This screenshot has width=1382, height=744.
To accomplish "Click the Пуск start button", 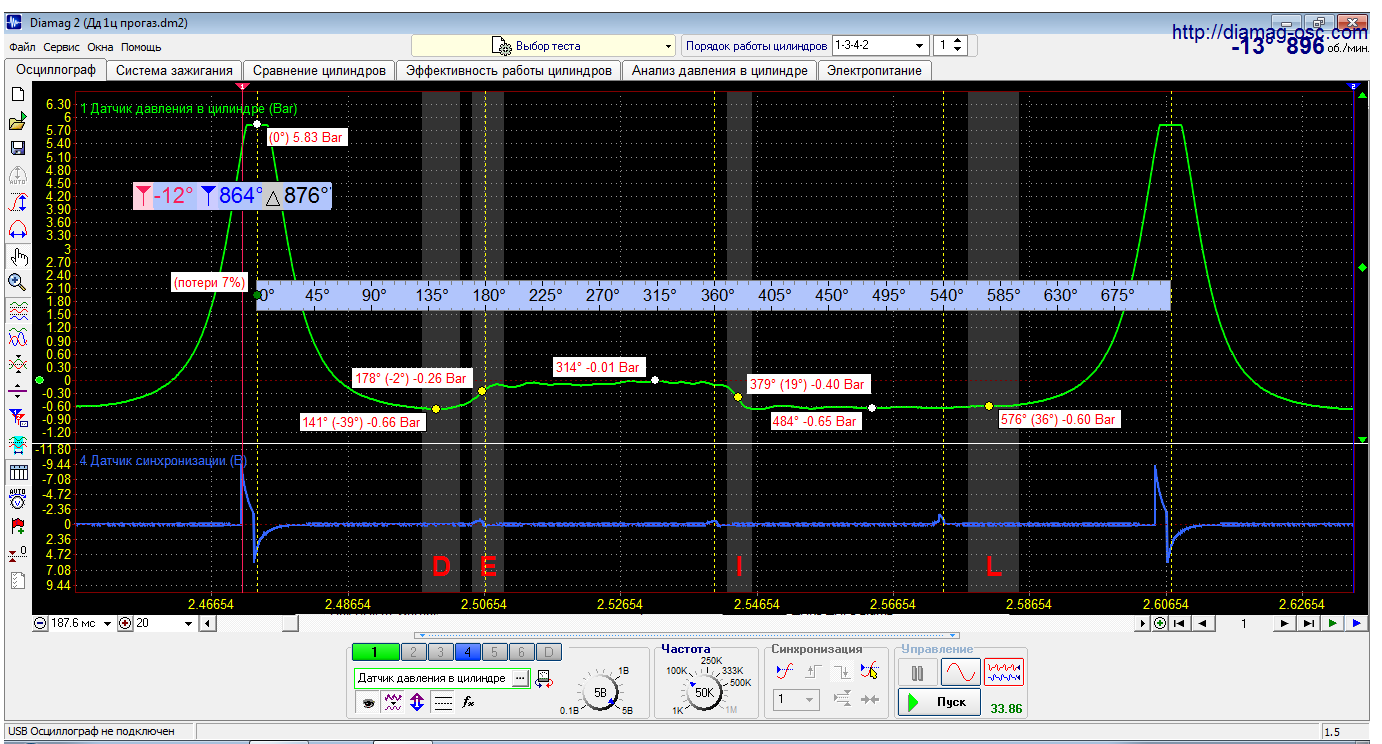I will 939,702.
